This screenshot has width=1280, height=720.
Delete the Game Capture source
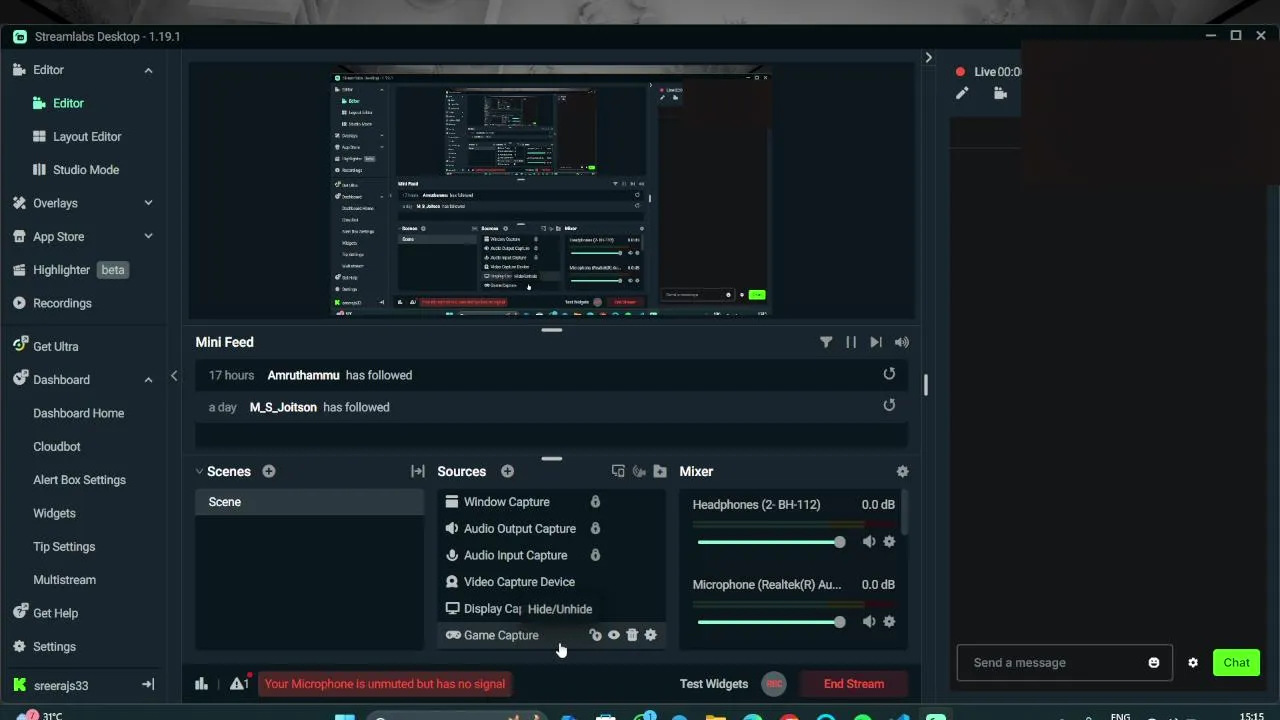point(632,635)
